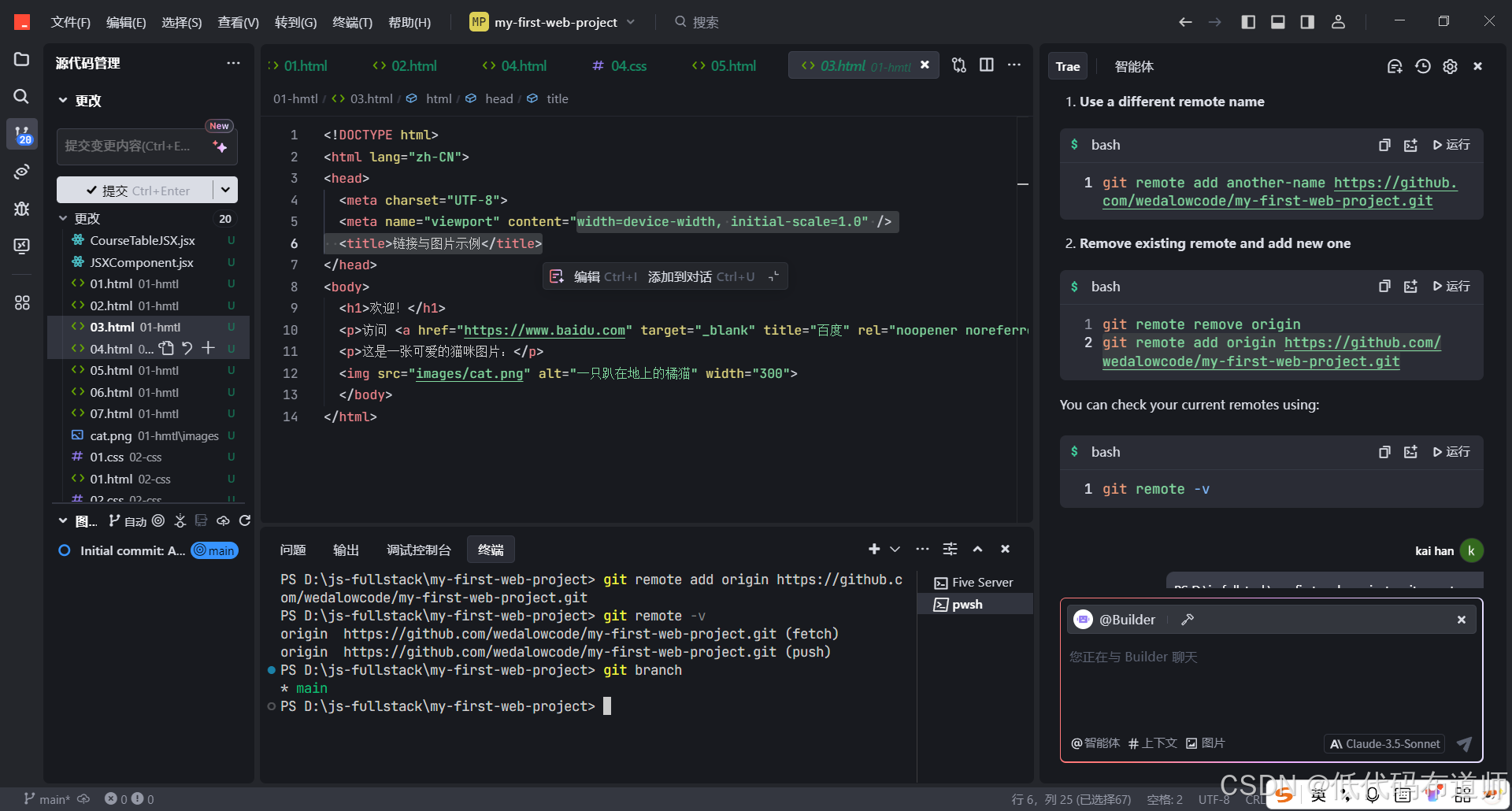
Task: Click the send message paper plane icon
Action: point(1464,743)
